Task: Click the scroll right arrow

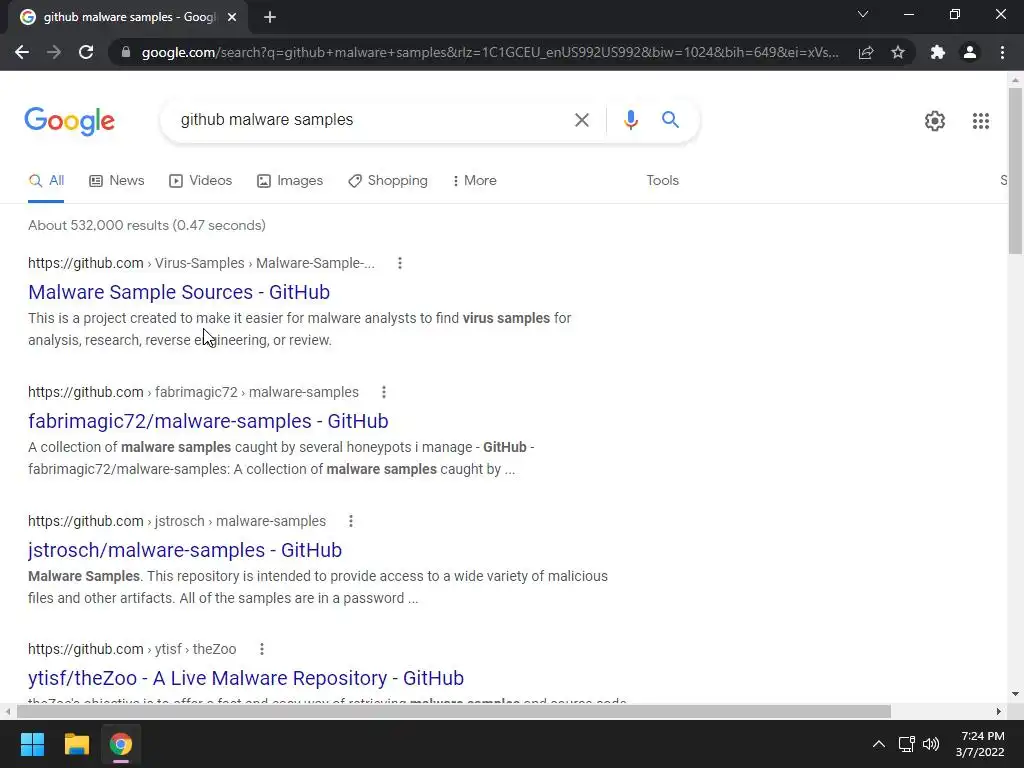Action: coord(999,711)
